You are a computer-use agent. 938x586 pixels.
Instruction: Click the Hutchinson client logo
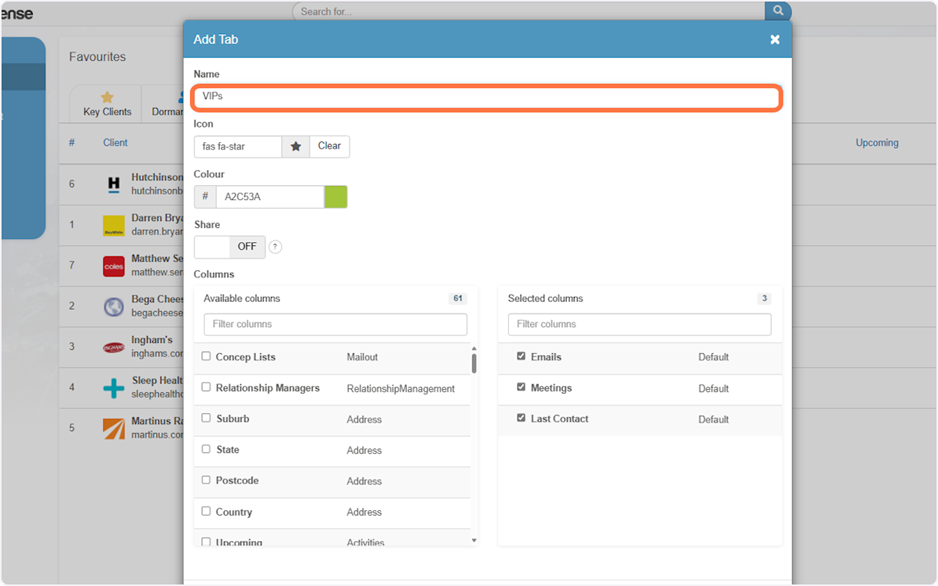click(x=114, y=185)
